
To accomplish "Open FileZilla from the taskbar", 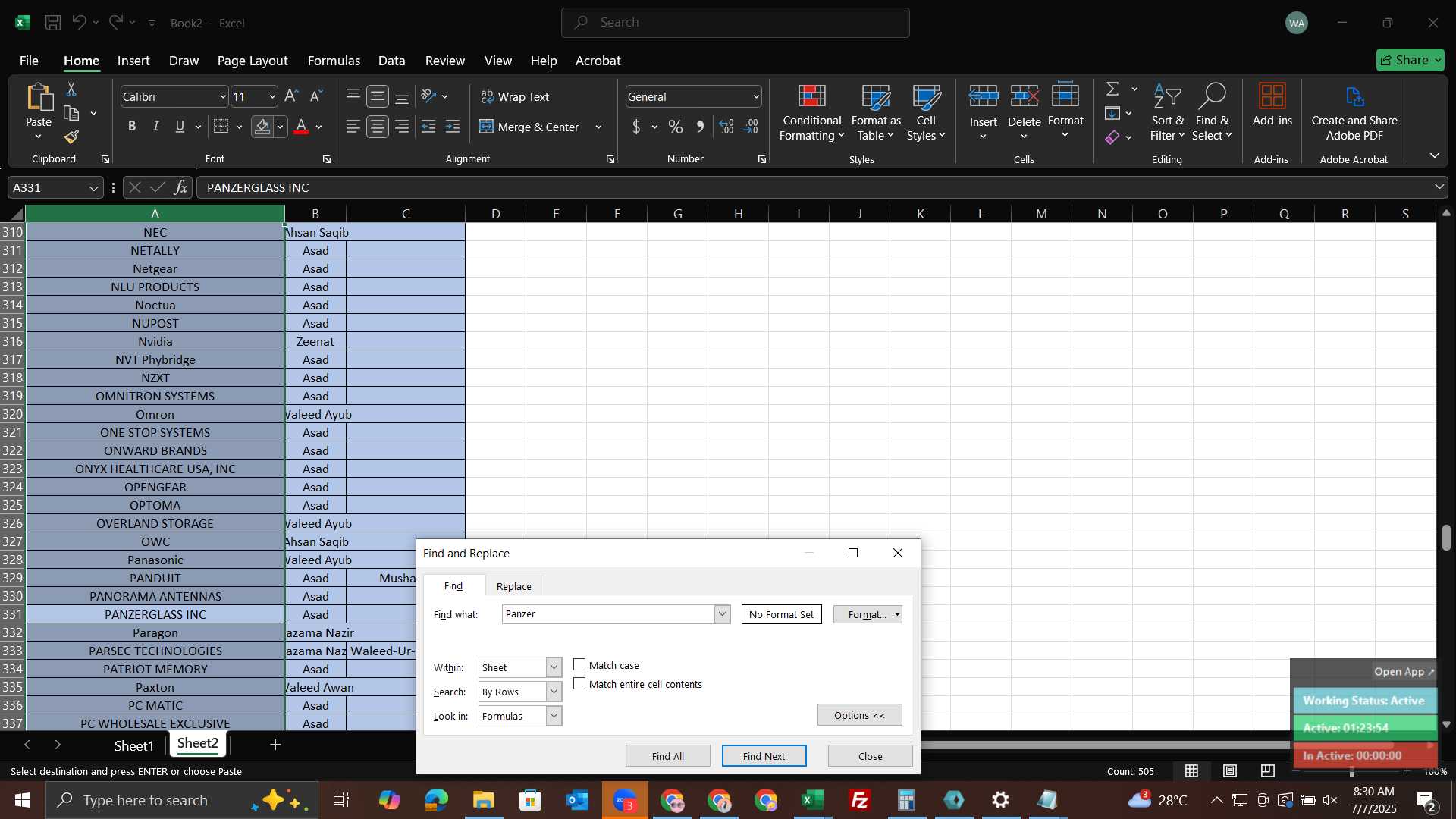I will click(859, 800).
